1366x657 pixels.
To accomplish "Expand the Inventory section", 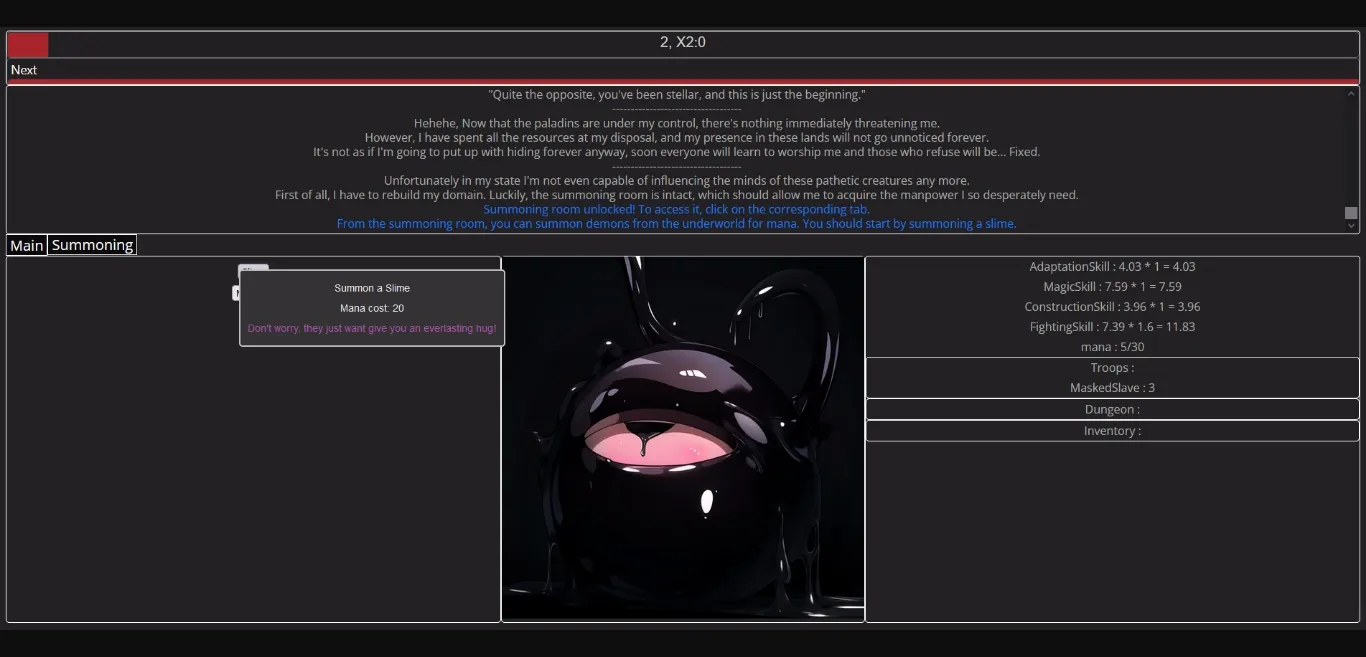I will pyautogui.click(x=1112, y=430).
